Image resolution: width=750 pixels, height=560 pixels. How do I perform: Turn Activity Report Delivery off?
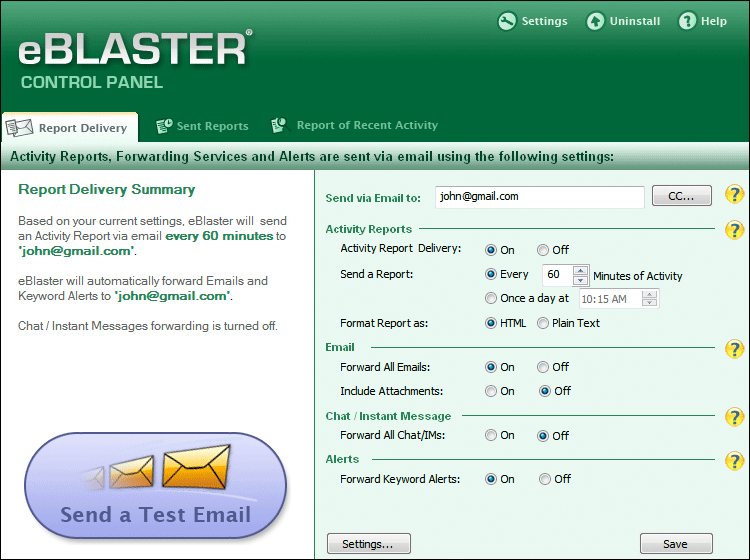click(543, 250)
